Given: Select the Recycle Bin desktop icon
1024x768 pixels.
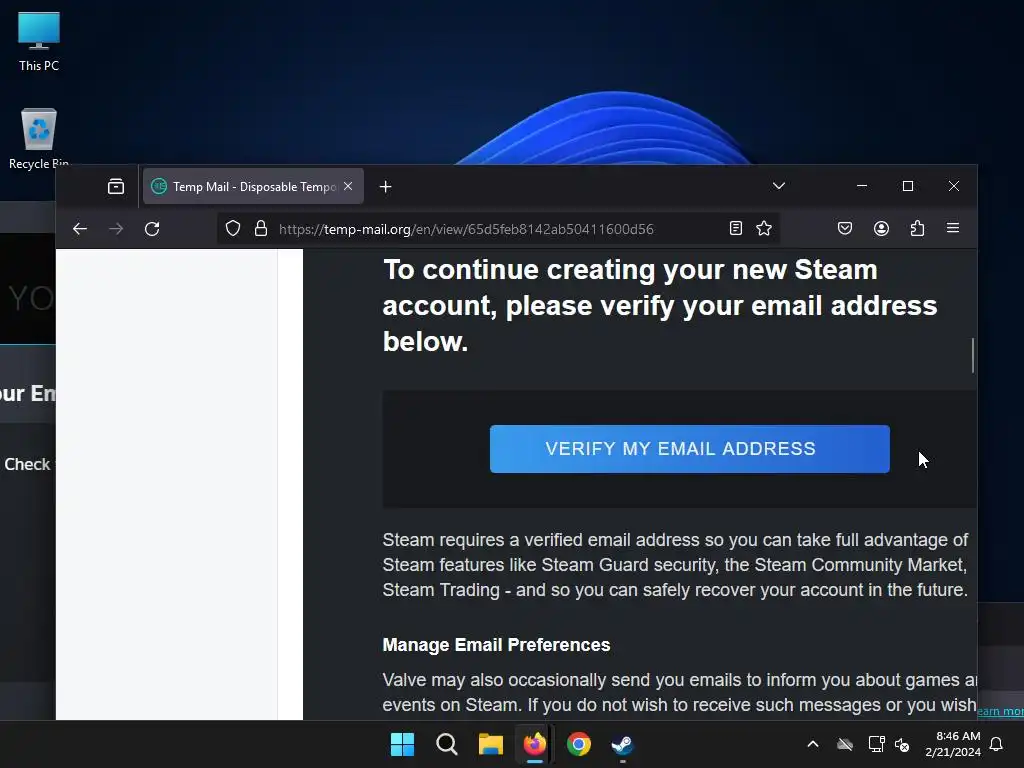Looking at the screenshot, I should click(39, 138).
